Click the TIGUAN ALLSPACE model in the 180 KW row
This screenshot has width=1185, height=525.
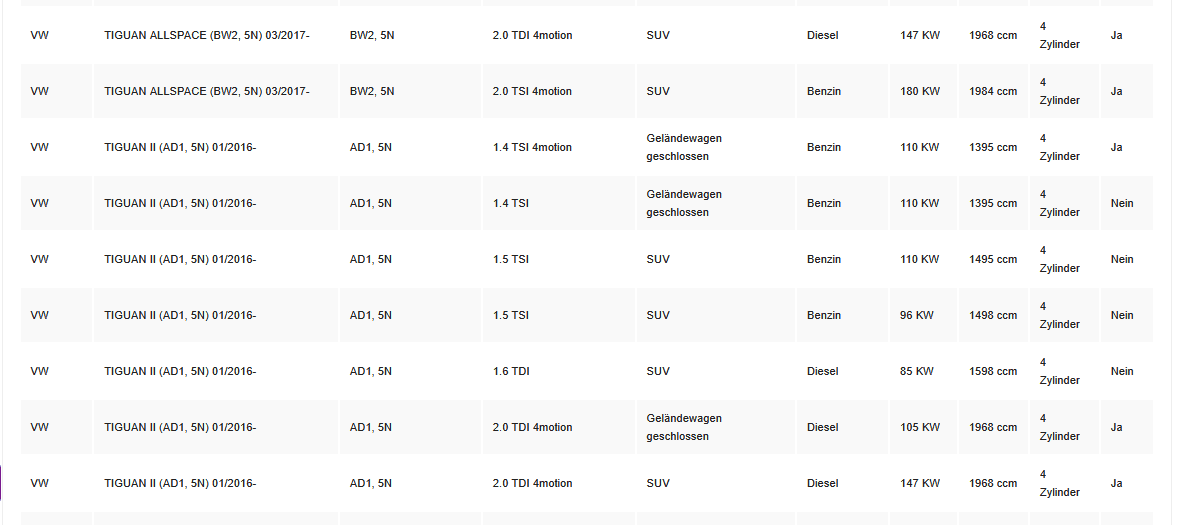tap(207, 91)
